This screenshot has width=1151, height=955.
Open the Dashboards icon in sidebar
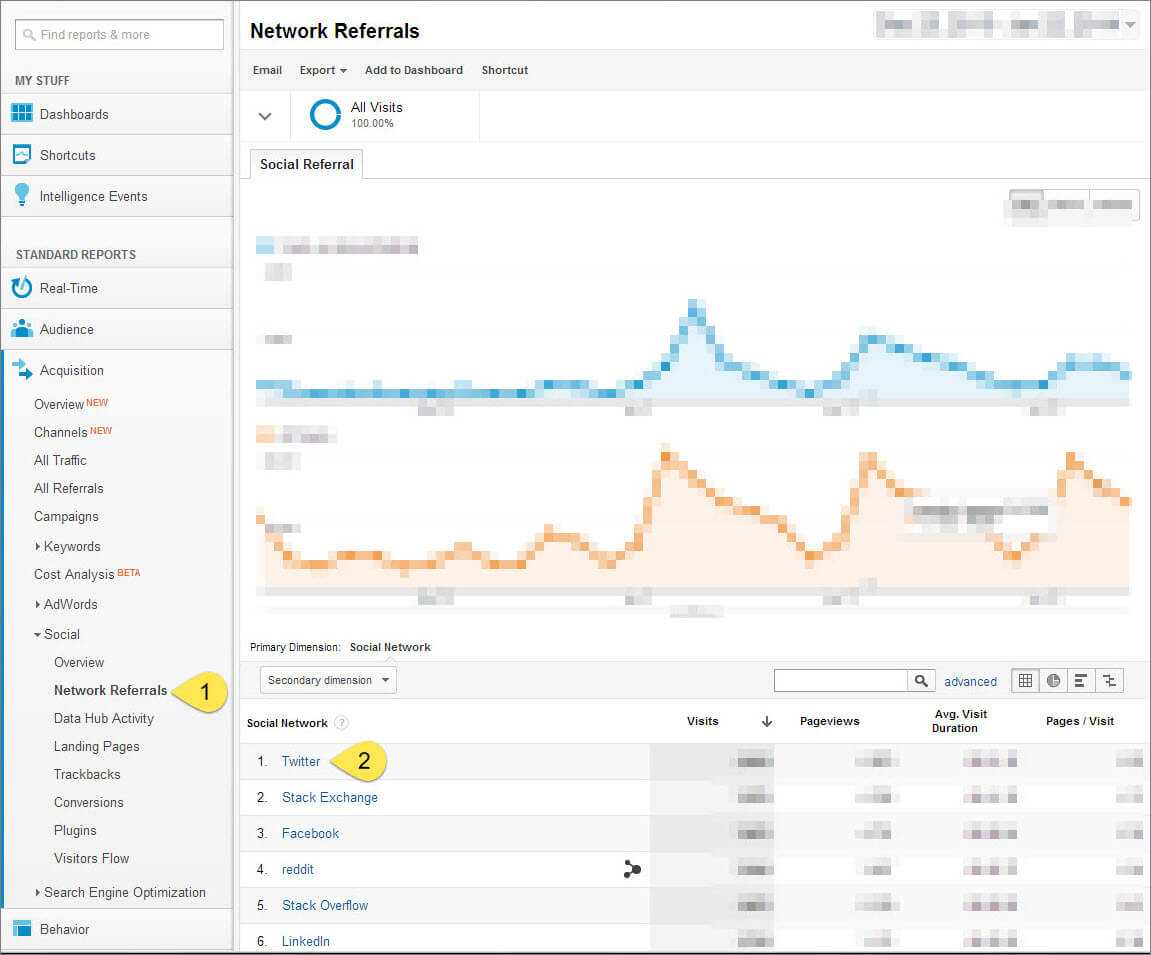tap(22, 113)
